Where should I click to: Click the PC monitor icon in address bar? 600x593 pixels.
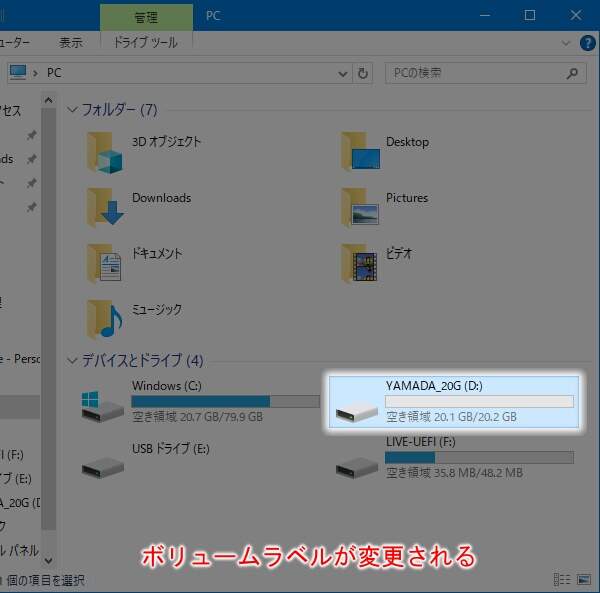coord(18,72)
